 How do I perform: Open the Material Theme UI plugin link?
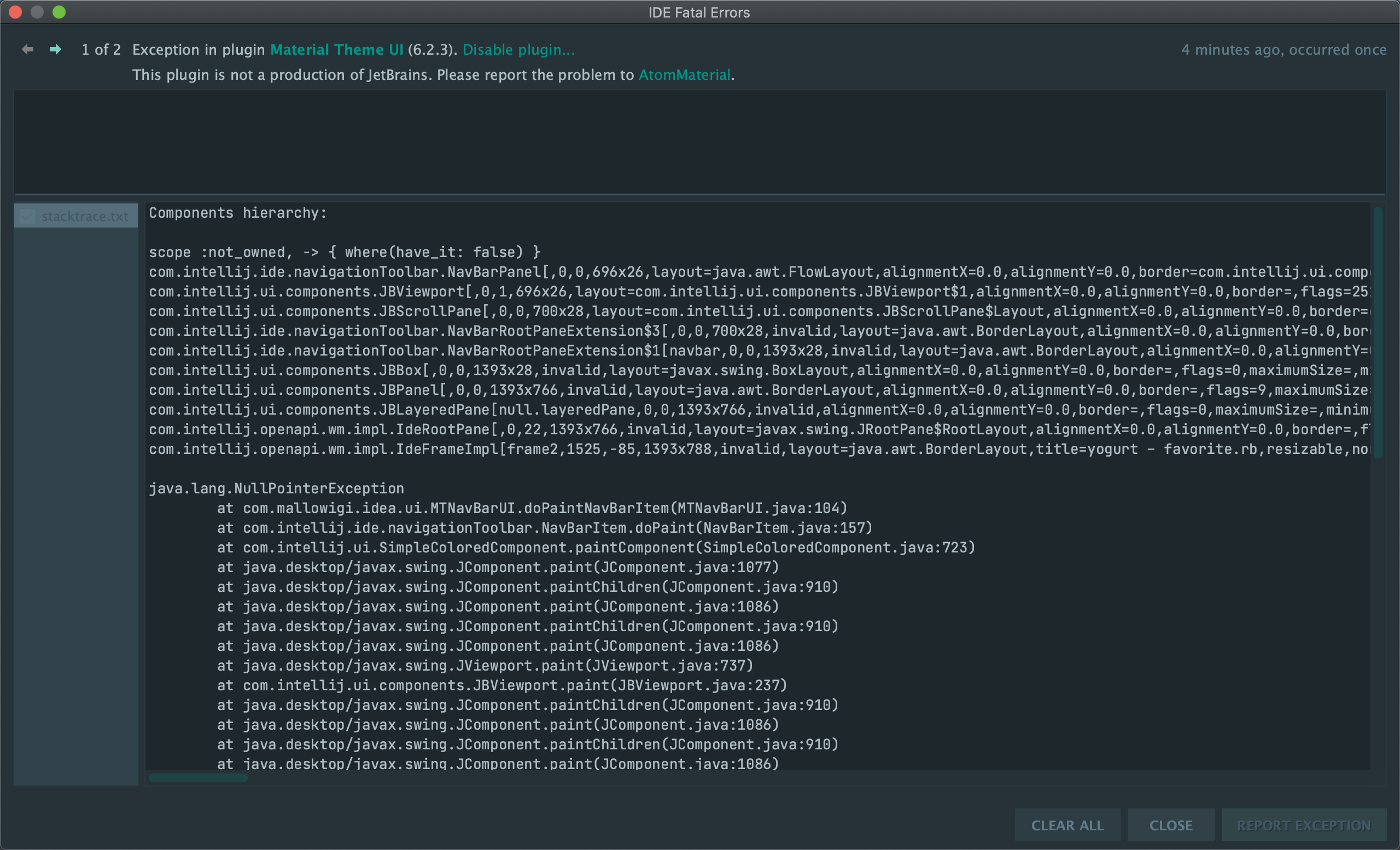click(337, 49)
